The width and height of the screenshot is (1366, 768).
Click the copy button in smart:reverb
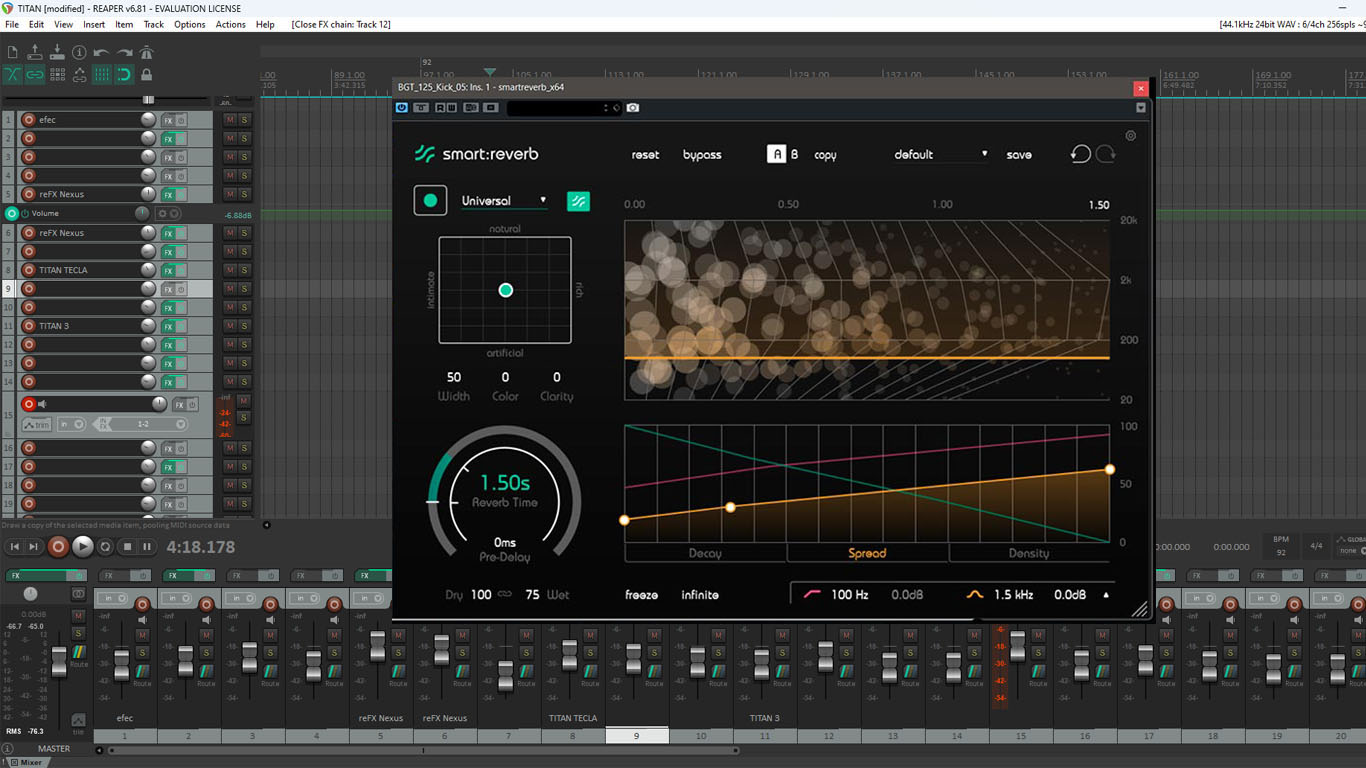click(x=825, y=155)
